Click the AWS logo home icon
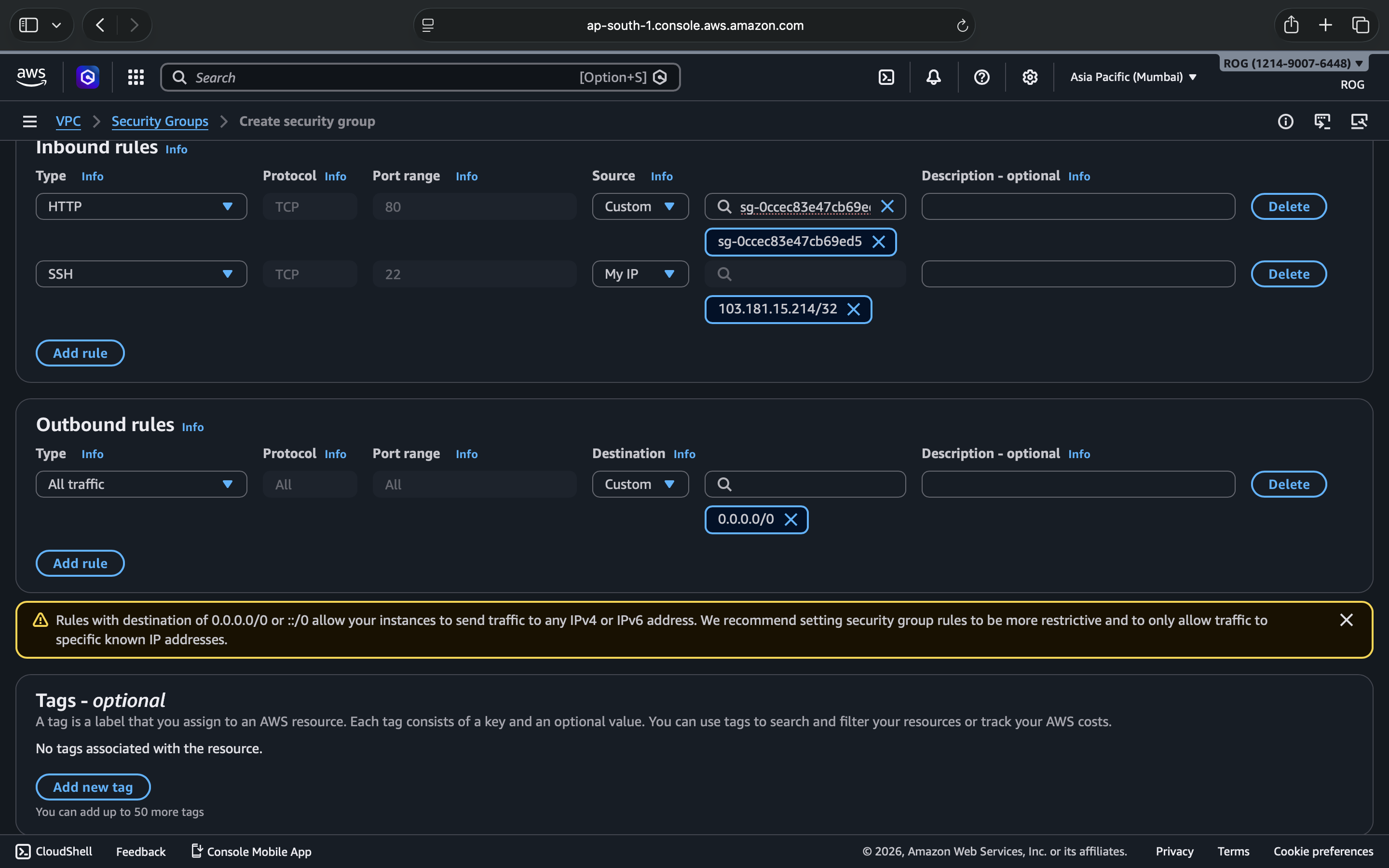 (31, 77)
